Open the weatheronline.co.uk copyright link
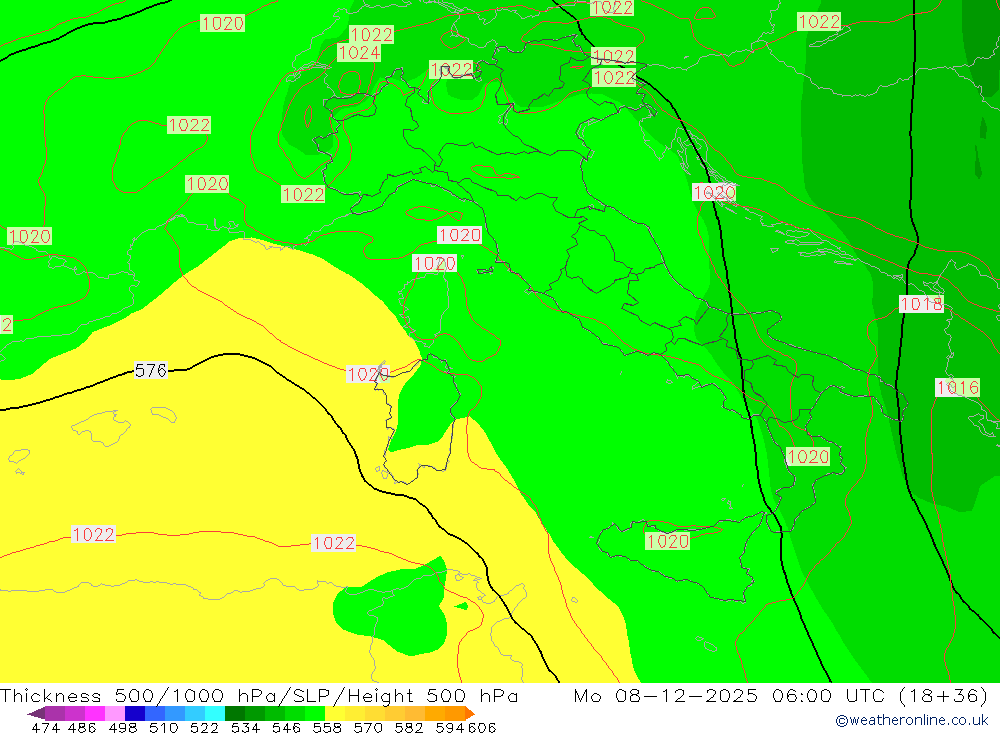 tap(912, 720)
